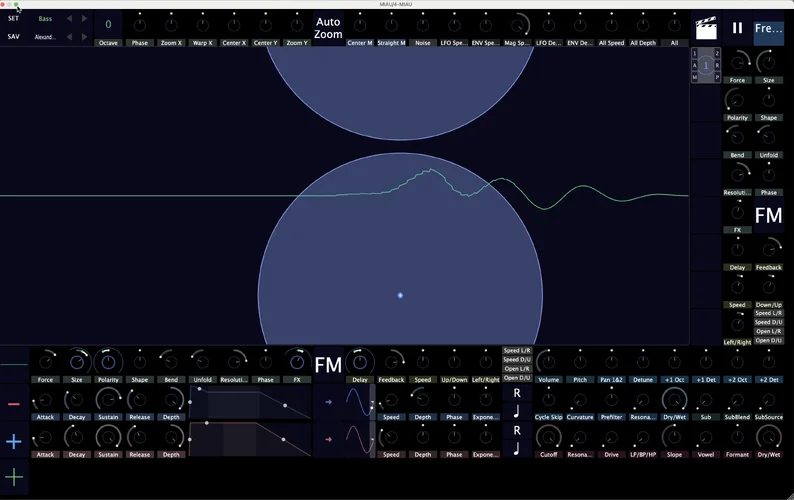This screenshot has height=500, width=794.
Task: Click the Straight M label
Action: [x=391, y=43]
